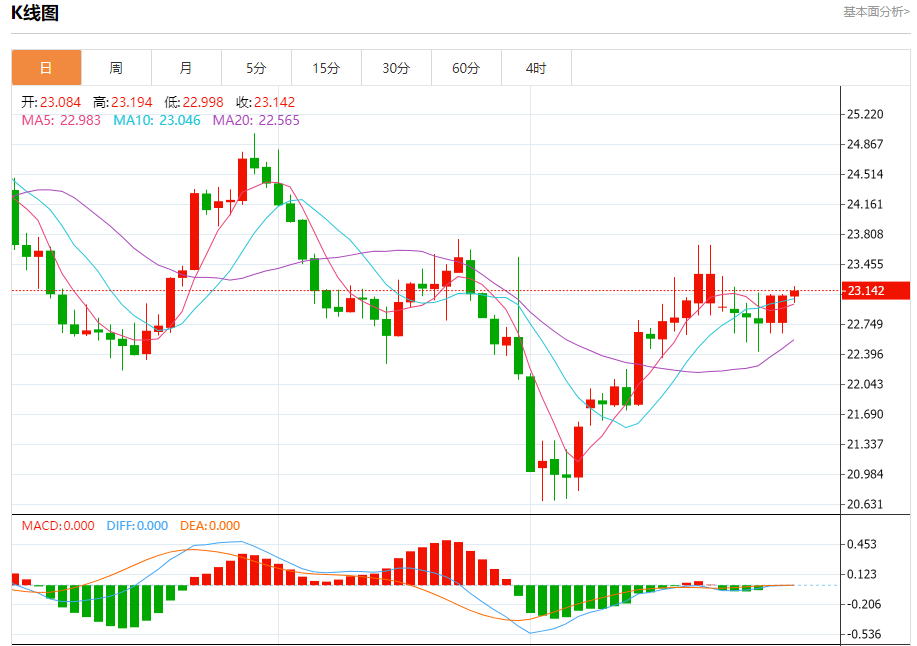The width and height of the screenshot is (917, 646).
Task: Click the DIFF:0.000 indicator label
Action: pos(137,526)
